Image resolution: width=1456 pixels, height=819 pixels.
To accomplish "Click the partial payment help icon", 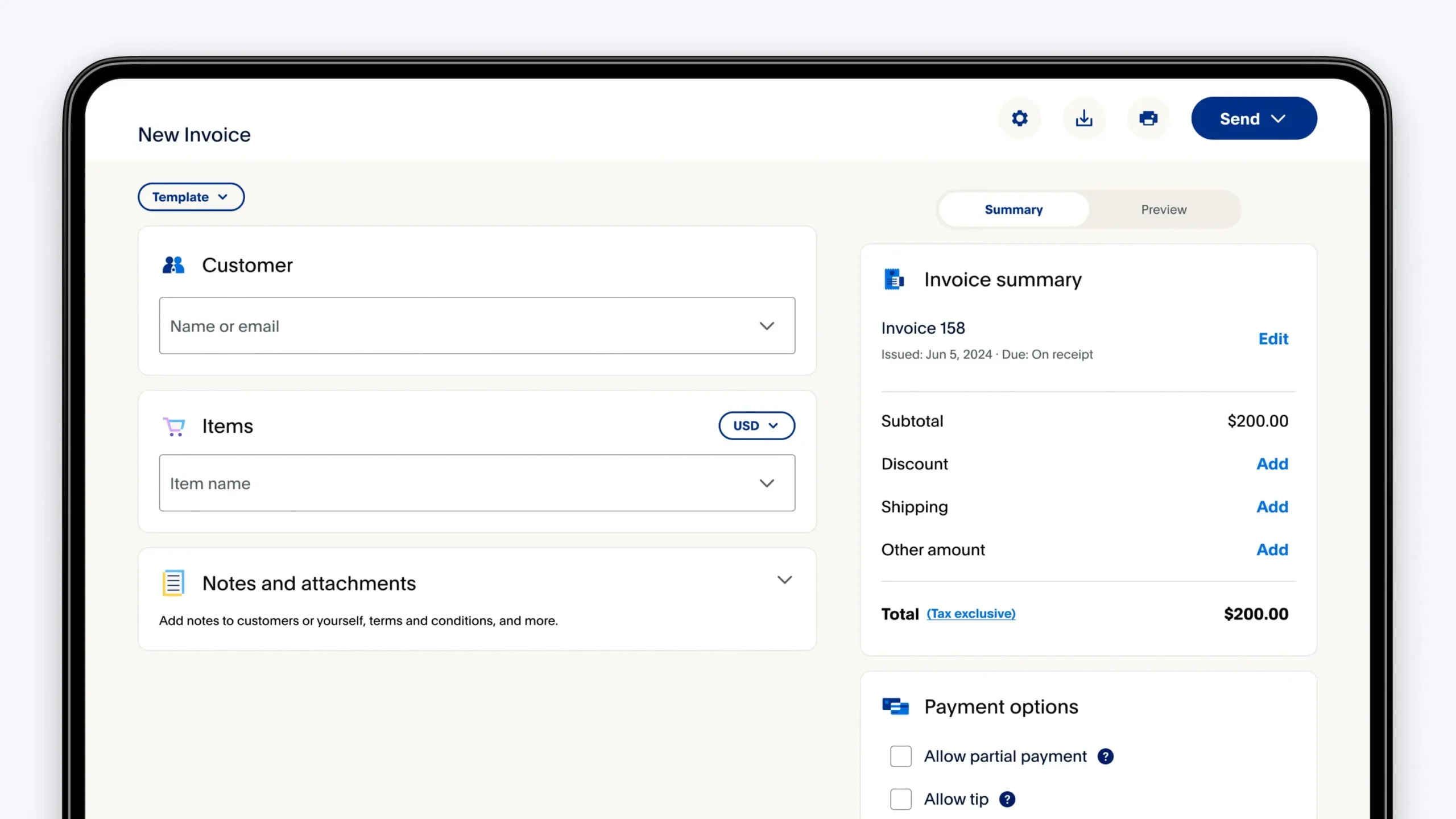I will point(1106,756).
